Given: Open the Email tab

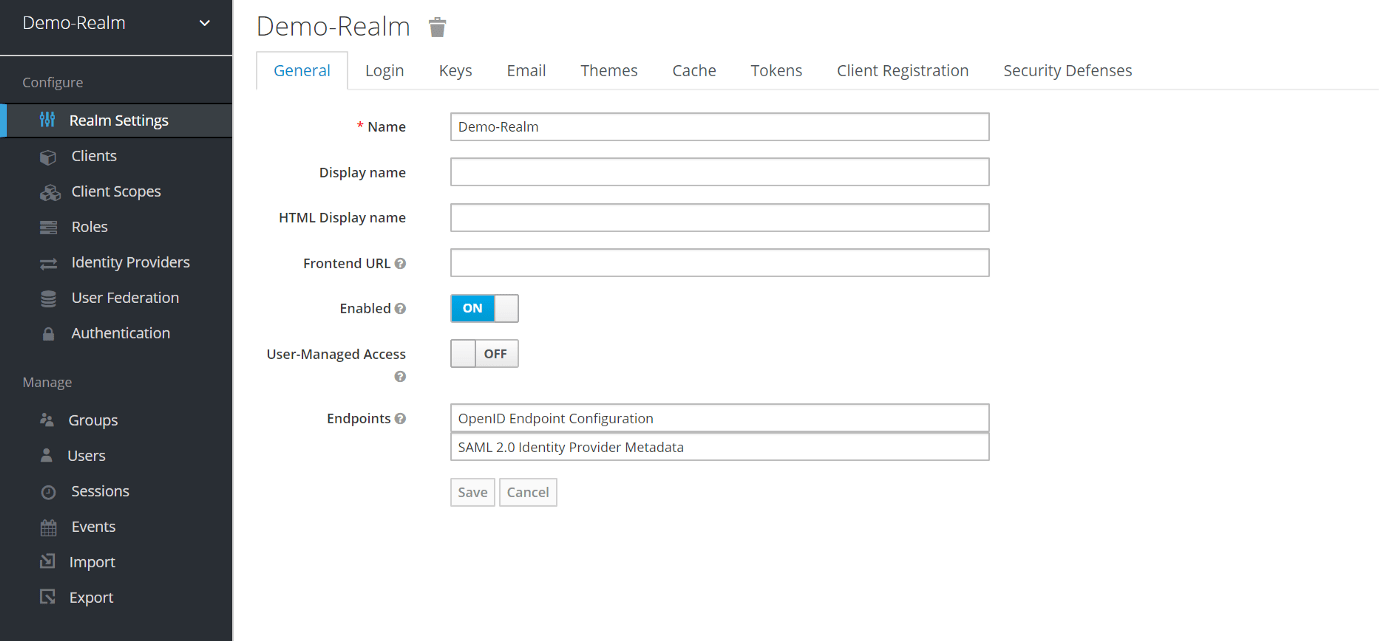Looking at the screenshot, I should click(526, 71).
